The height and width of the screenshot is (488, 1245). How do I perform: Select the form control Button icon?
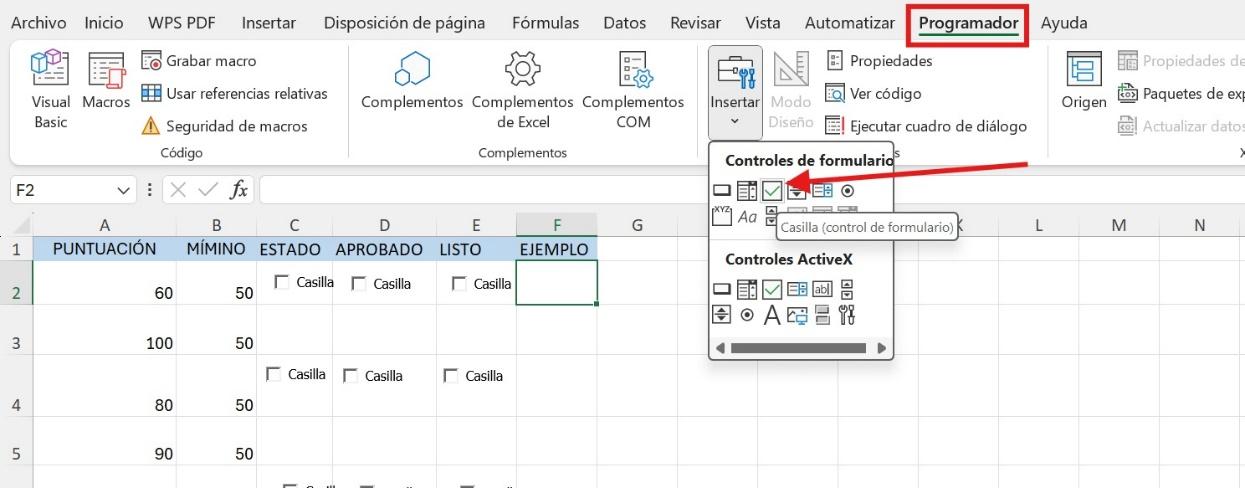point(722,190)
